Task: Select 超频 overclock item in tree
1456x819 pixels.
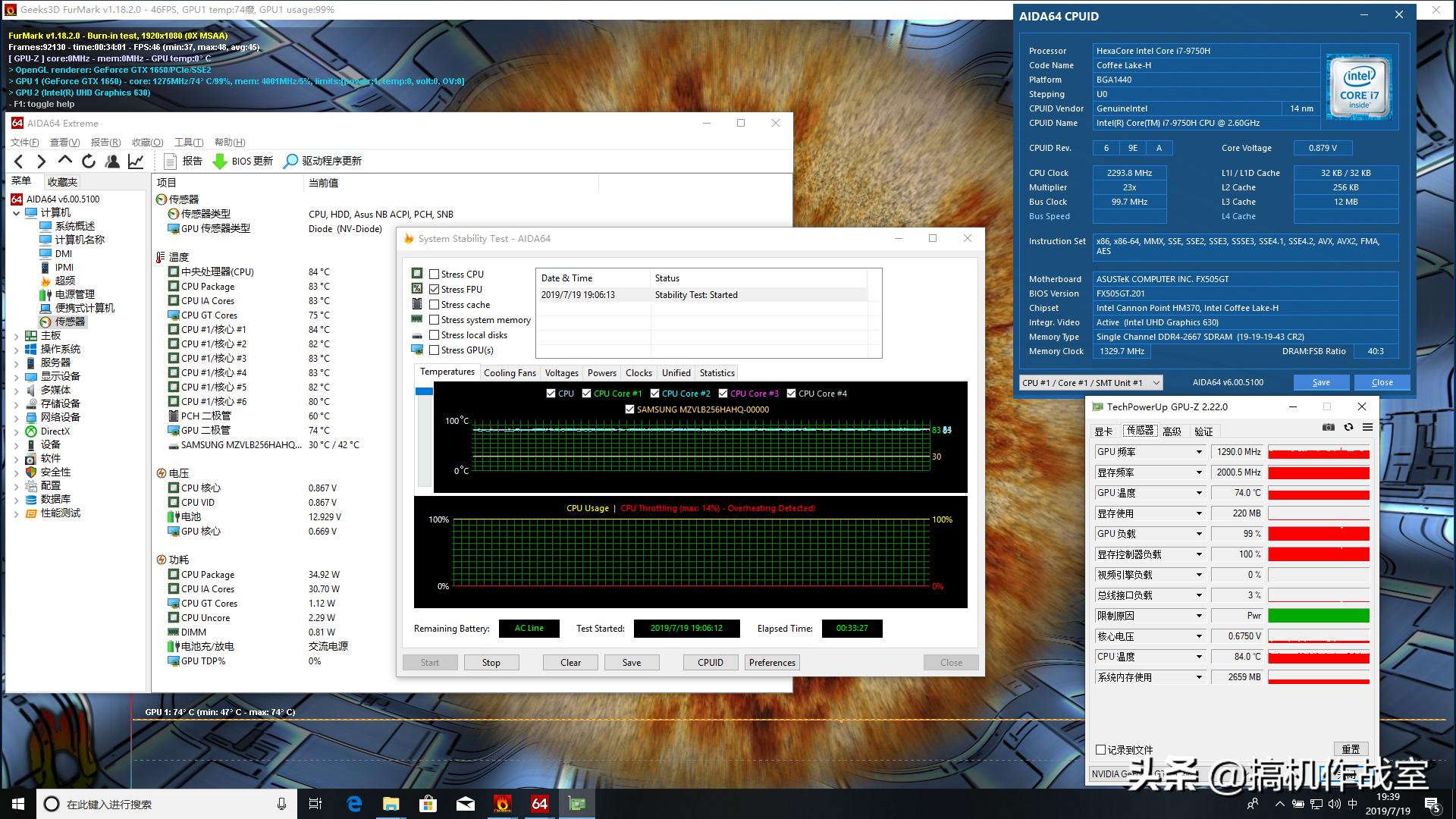Action: click(x=65, y=281)
